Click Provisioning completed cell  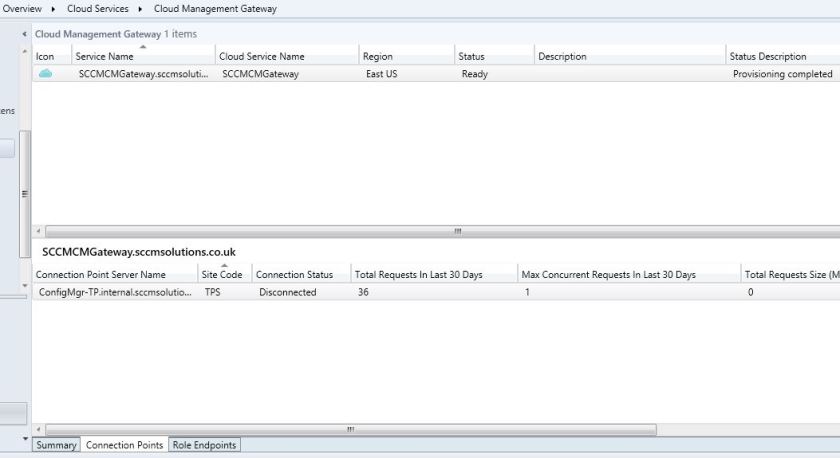tap(783, 74)
